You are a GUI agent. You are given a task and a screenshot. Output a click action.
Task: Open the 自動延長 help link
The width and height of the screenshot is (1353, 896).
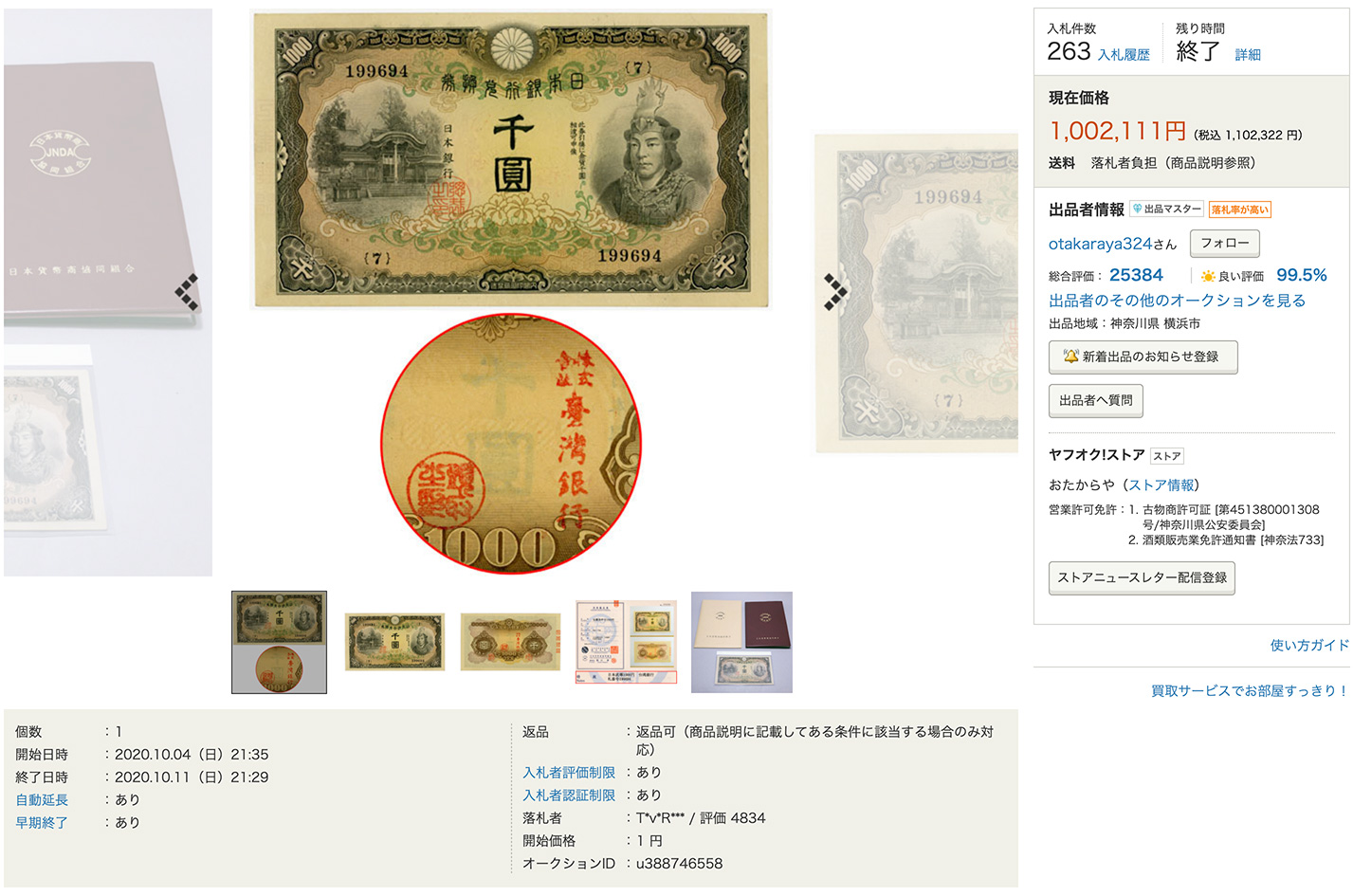tap(42, 800)
